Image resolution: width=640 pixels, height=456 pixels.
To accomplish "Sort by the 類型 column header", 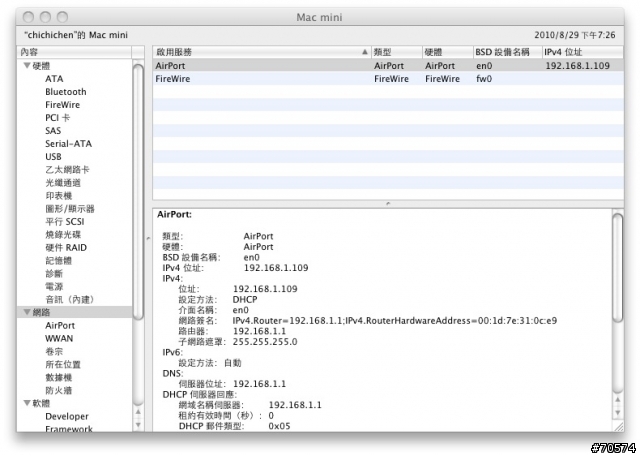I will [397, 52].
